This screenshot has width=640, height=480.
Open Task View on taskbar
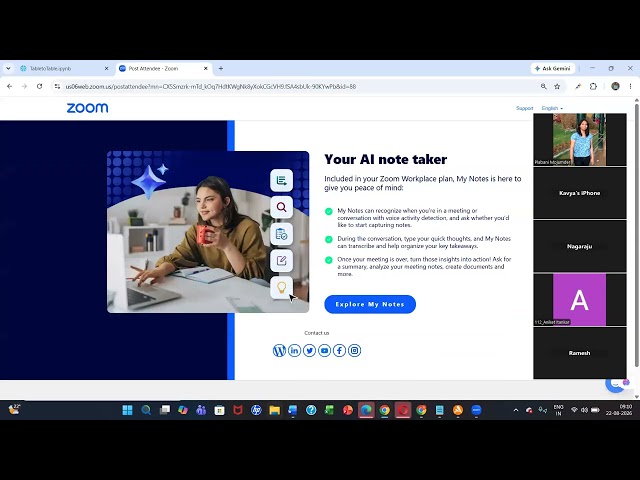pos(164,410)
